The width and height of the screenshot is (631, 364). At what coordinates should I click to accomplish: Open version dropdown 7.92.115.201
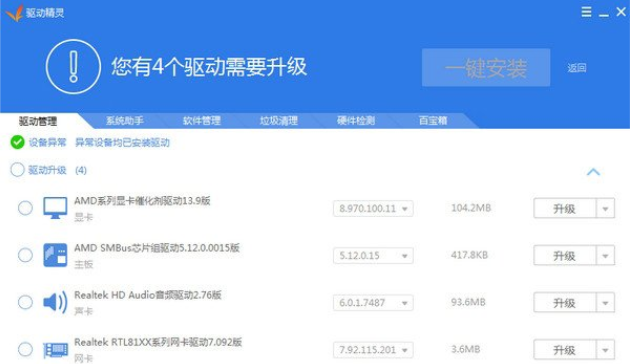(373, 350)
